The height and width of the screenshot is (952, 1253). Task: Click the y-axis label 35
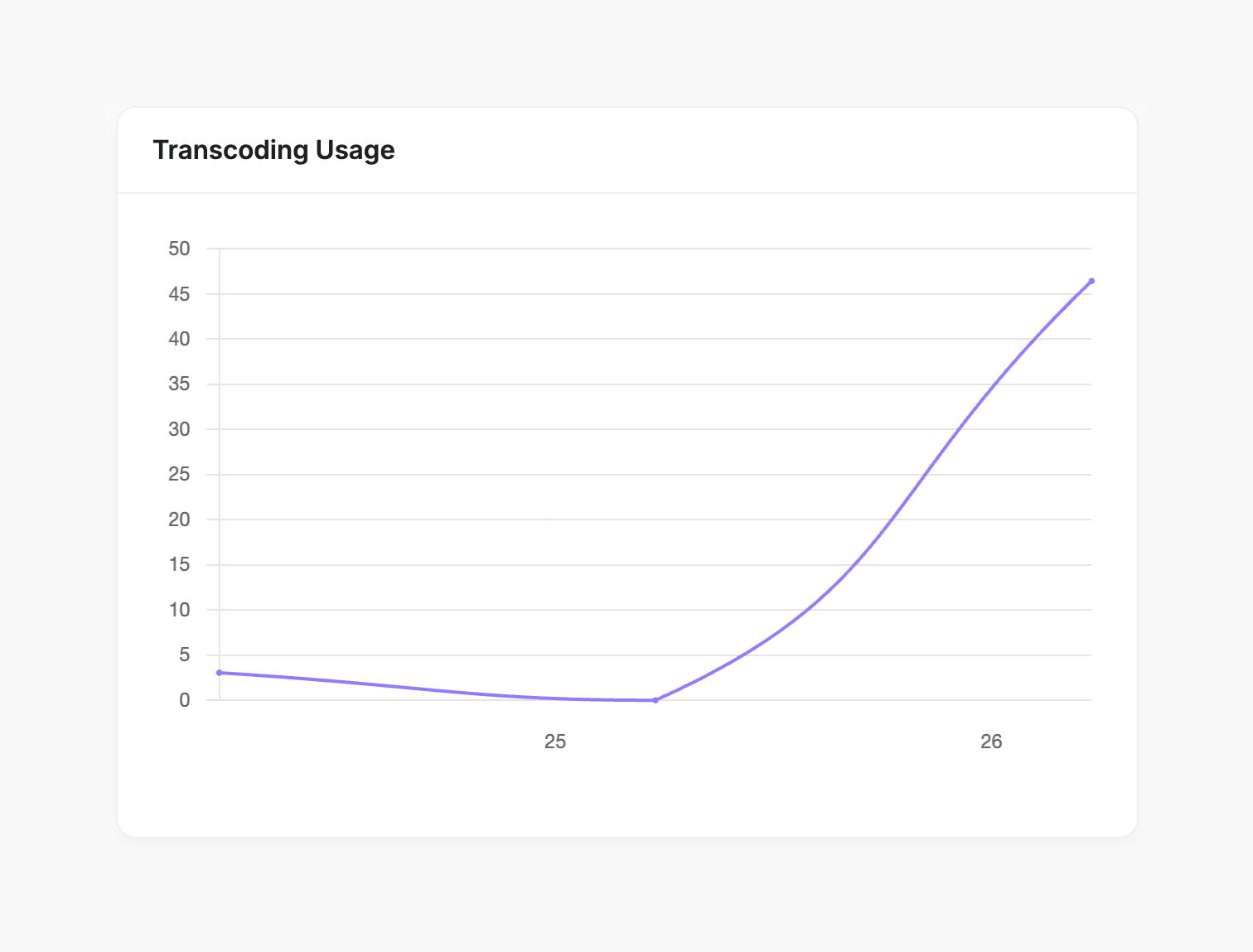click(179, 384)
